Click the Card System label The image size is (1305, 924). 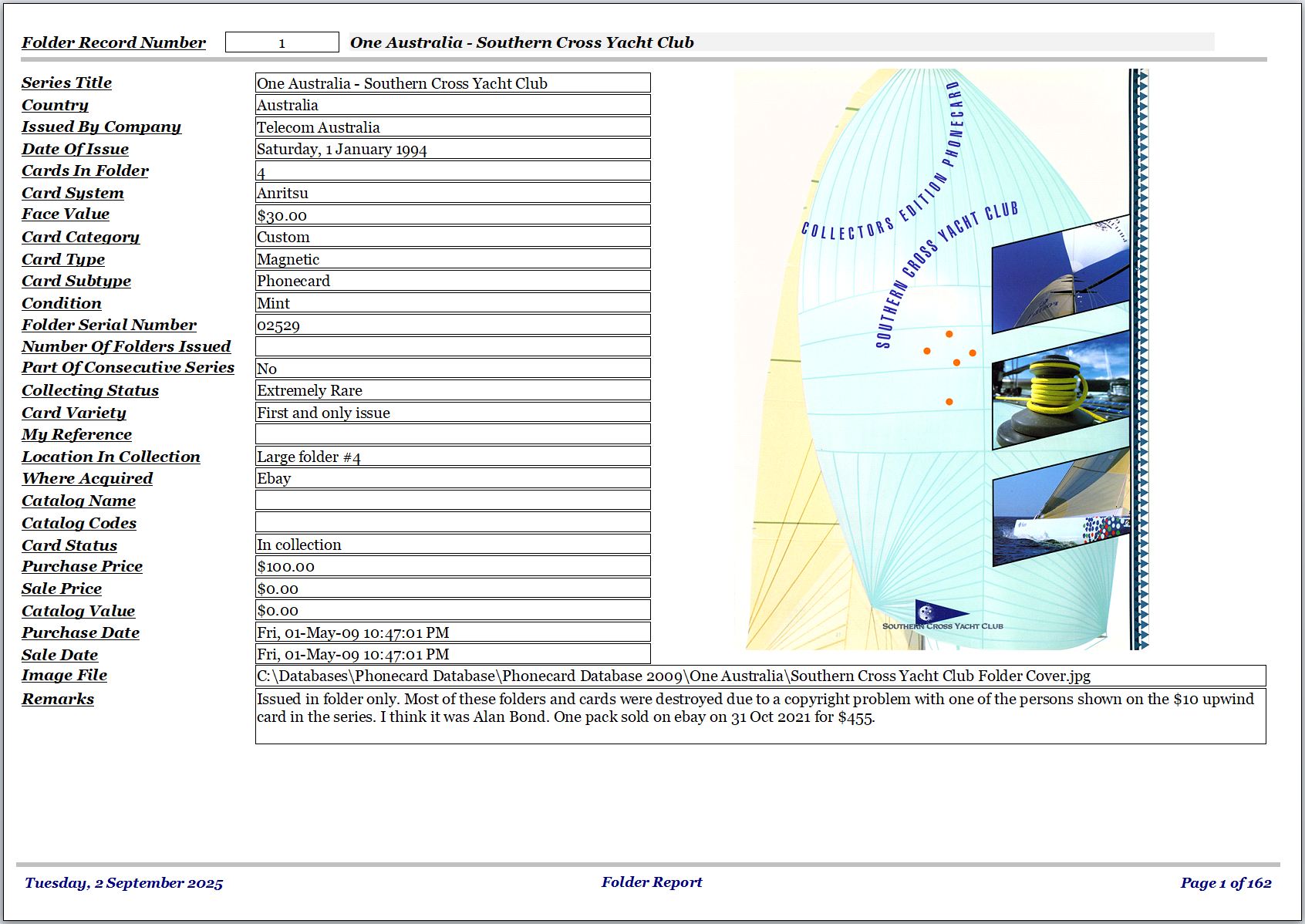(72, 193)
